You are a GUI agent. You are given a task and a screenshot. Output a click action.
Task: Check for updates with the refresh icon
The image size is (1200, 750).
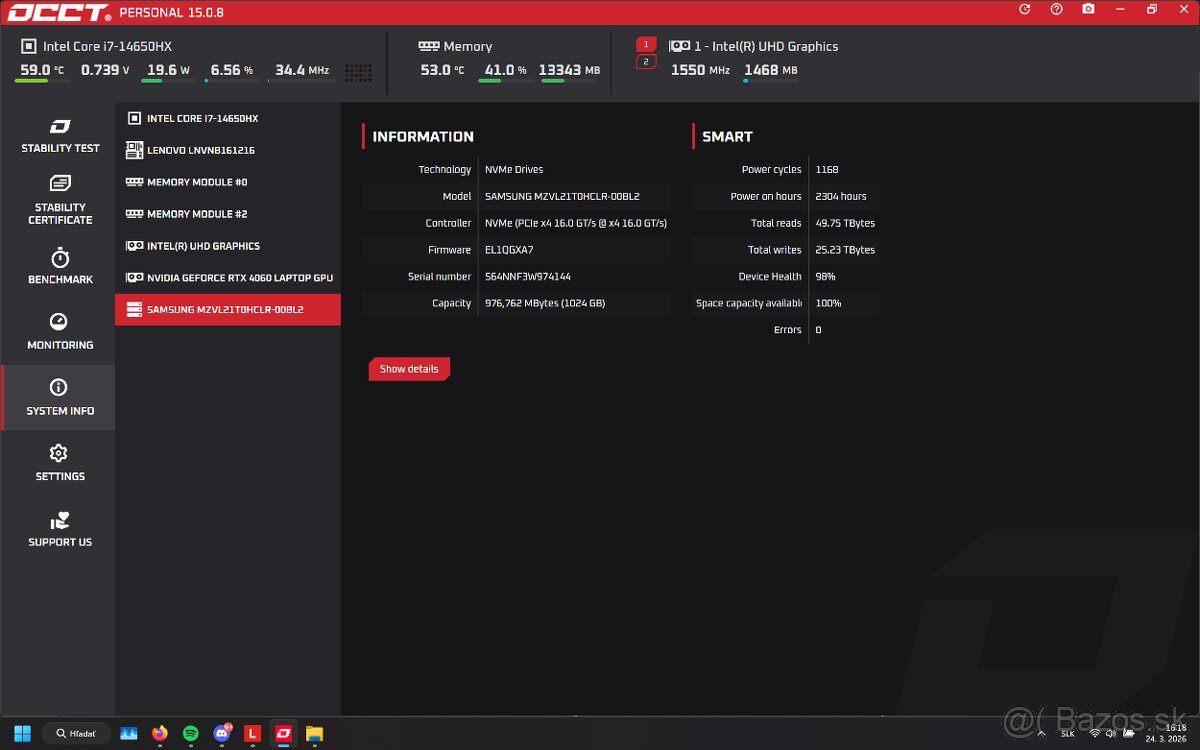click(x=1023, y=9)
